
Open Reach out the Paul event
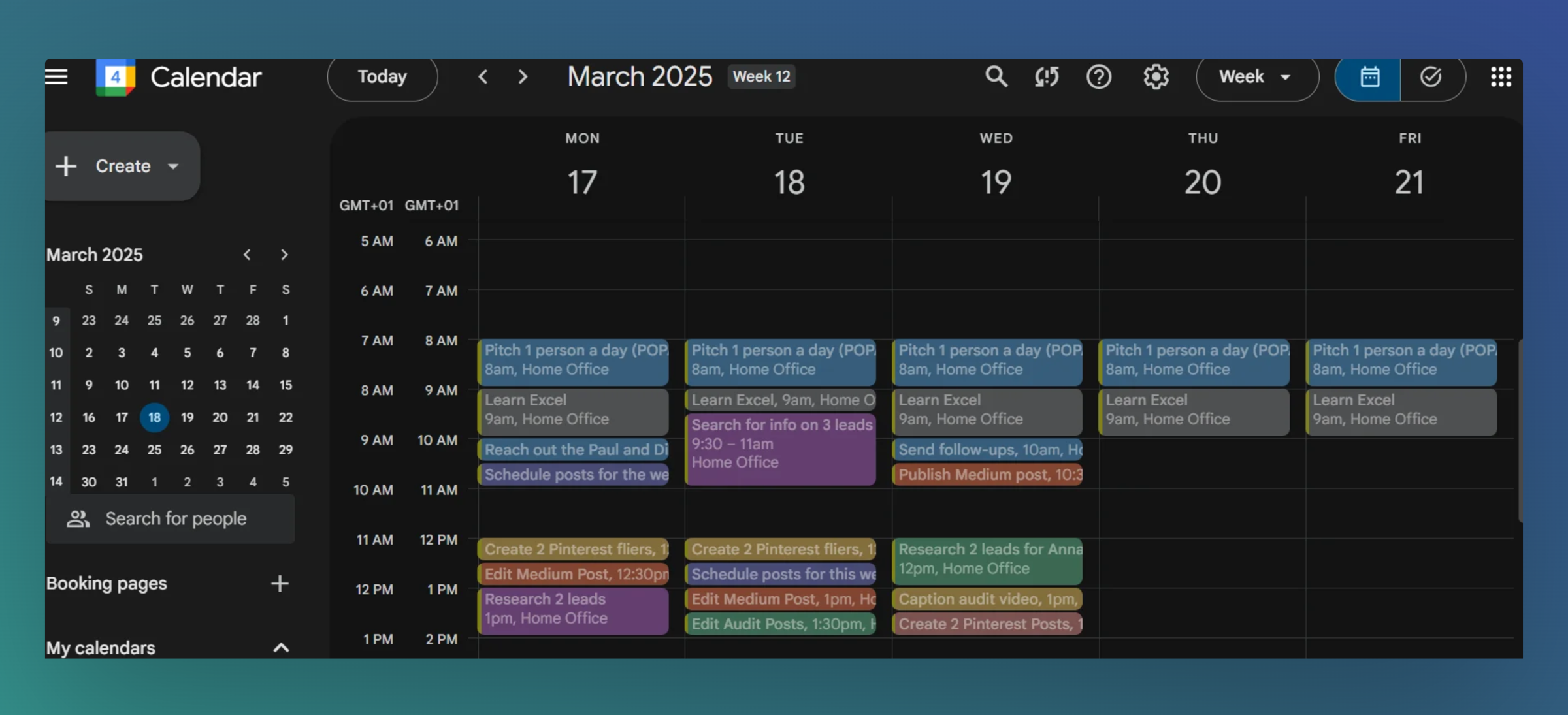click(573, 450)
